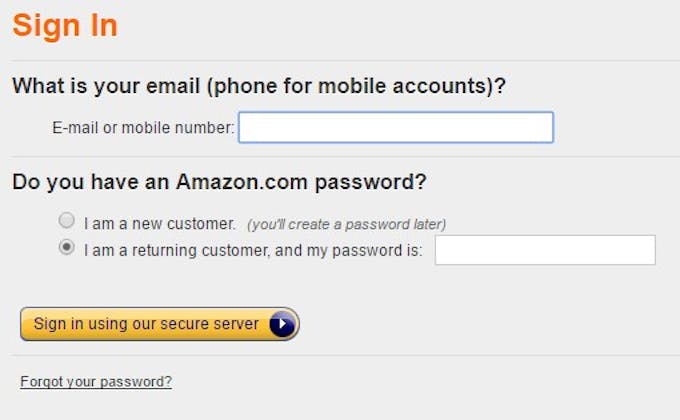
Task: Click the 'I am a new customer.' label text
Action: tap(160, 224)
